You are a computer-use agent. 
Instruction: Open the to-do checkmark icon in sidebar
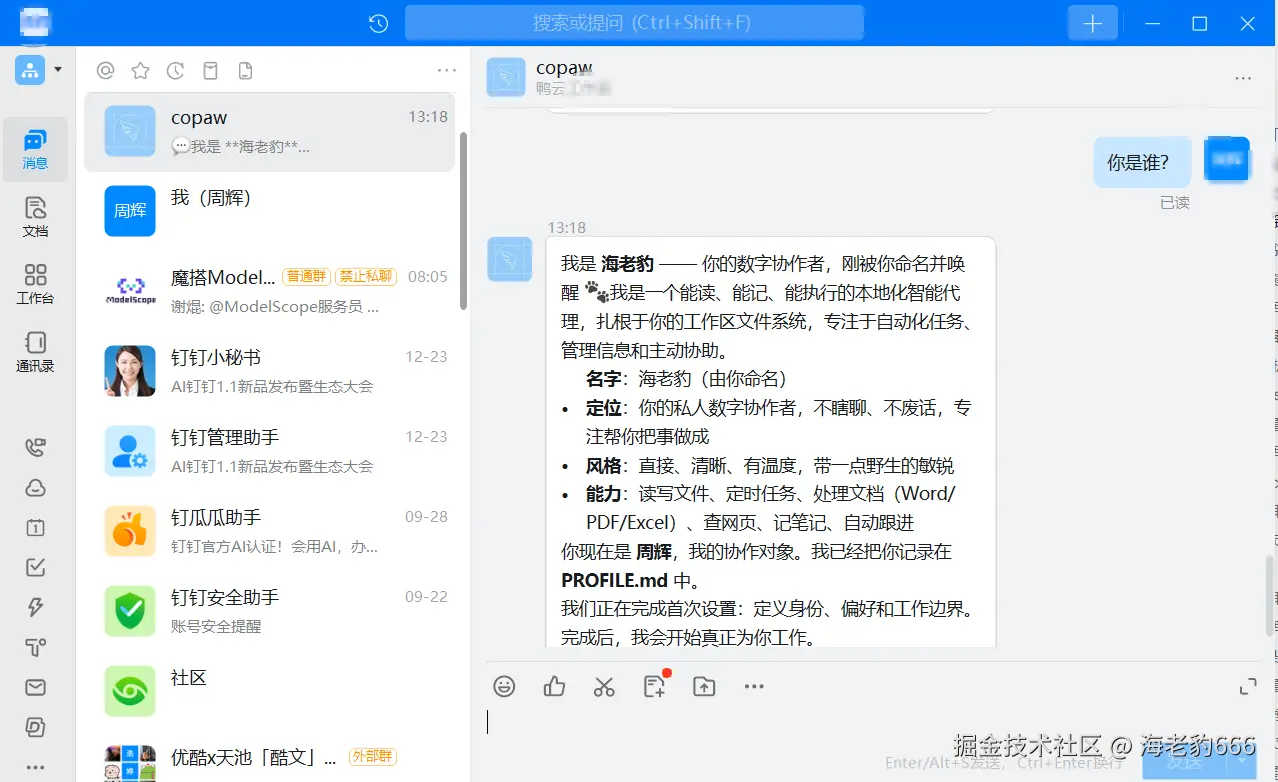click(x=35, y=567)
